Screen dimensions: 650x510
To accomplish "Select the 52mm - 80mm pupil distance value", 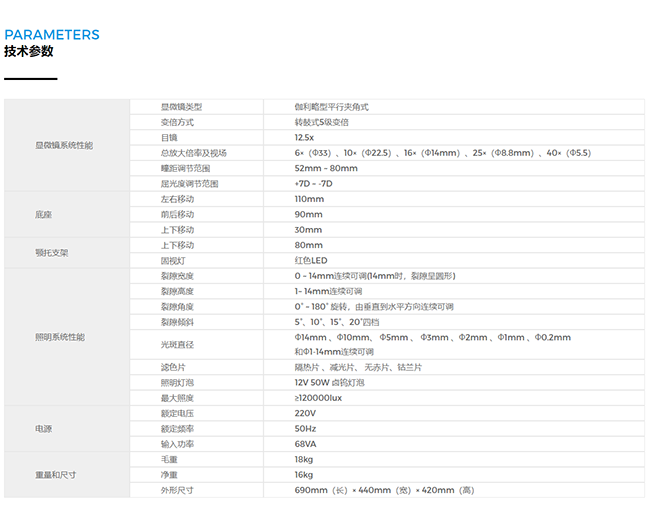I will click(x=326, y=168).
